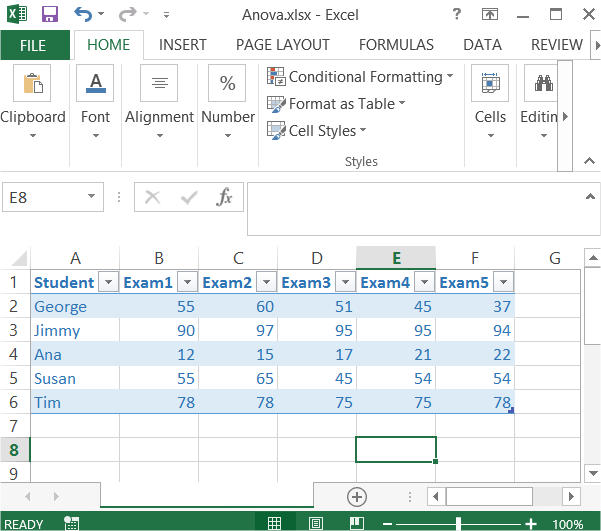The image size is (601, 531).
Task: Select Ana's Exam5 score 22
Action: tap(475, 354)
